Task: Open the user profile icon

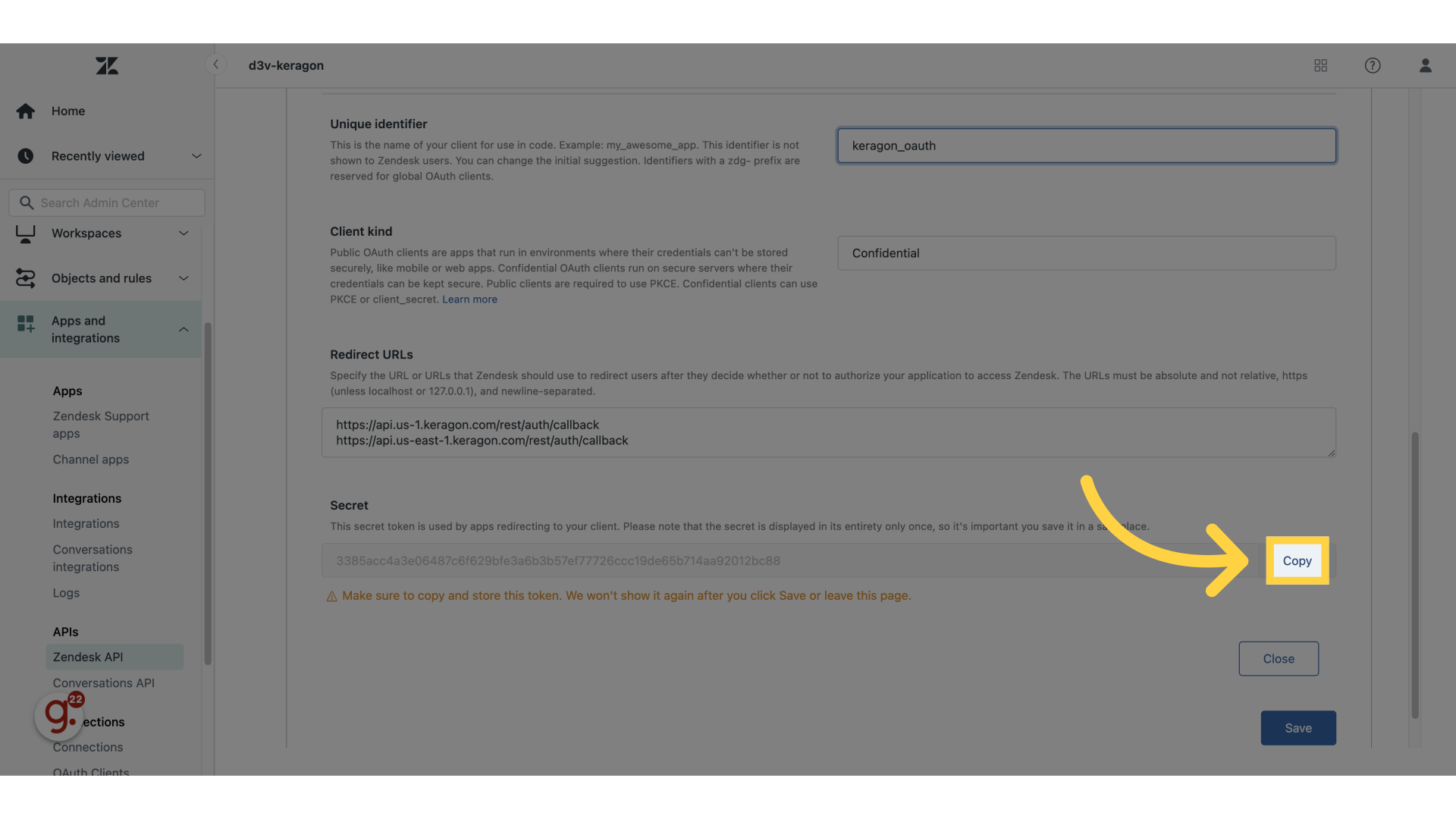Action: (1426, 66)
